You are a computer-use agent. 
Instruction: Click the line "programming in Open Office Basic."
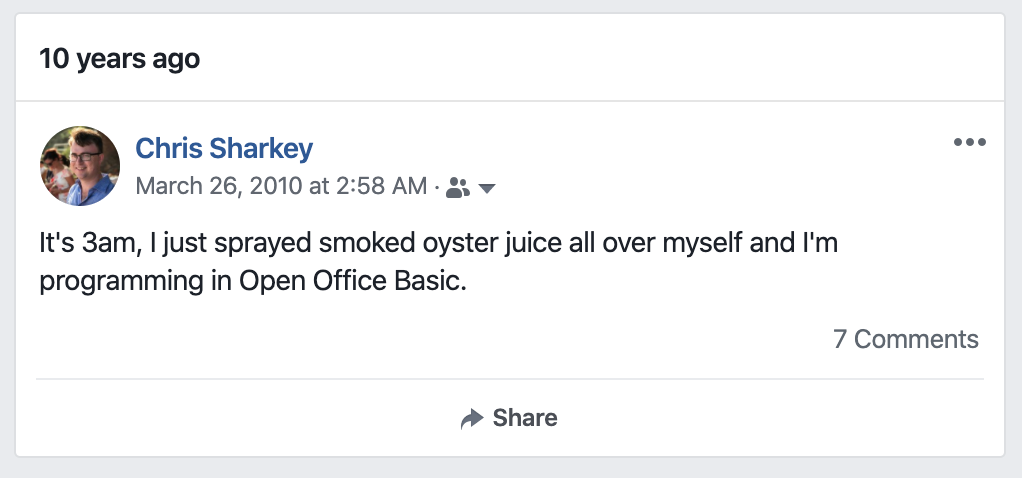pyautogui.click(x=253, y=282)
